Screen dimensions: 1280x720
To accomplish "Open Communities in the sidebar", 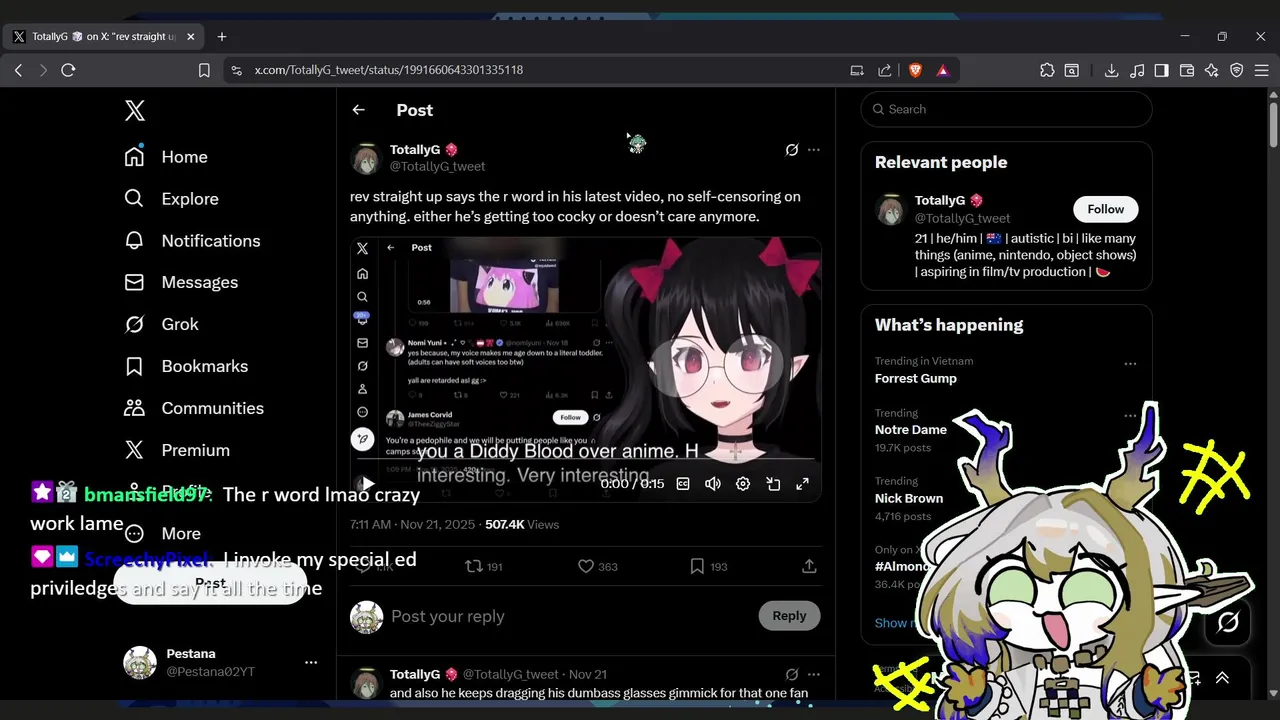I will (193, 408).
